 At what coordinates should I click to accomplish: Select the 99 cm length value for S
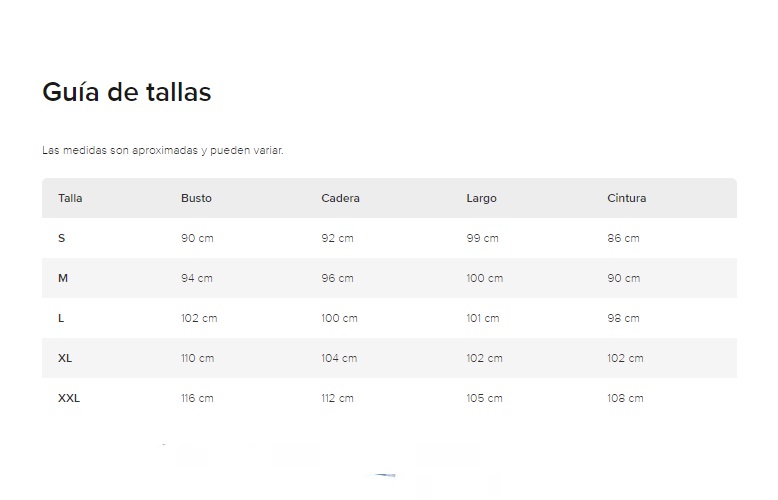482,239
